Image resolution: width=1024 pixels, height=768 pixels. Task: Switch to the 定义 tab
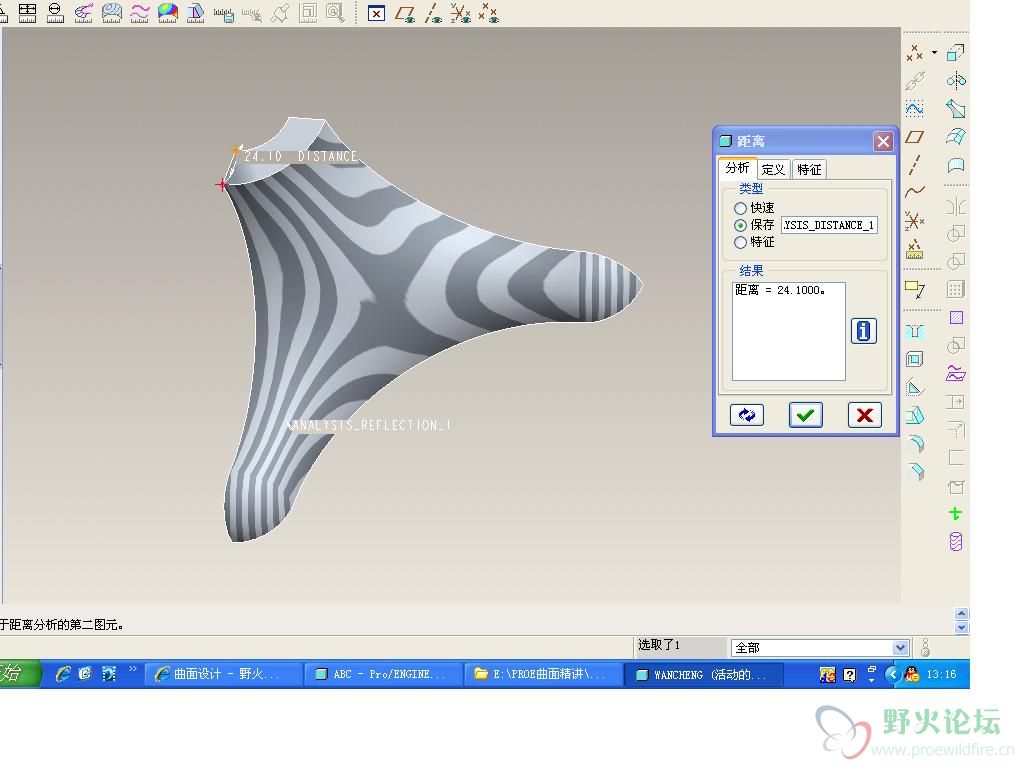(x=773, y=170)
